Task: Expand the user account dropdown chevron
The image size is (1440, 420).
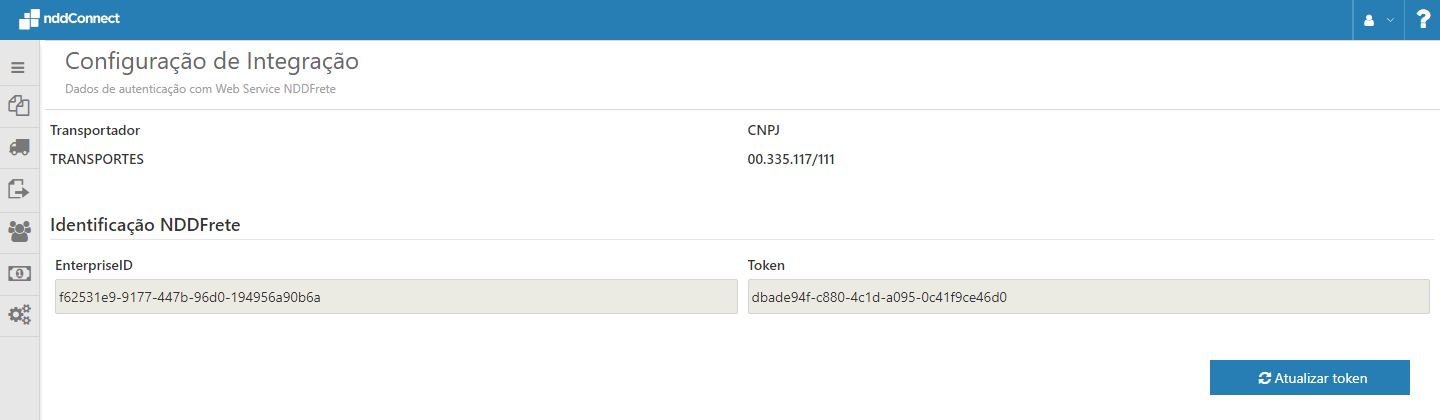Action: click(x=1390, y=20)
